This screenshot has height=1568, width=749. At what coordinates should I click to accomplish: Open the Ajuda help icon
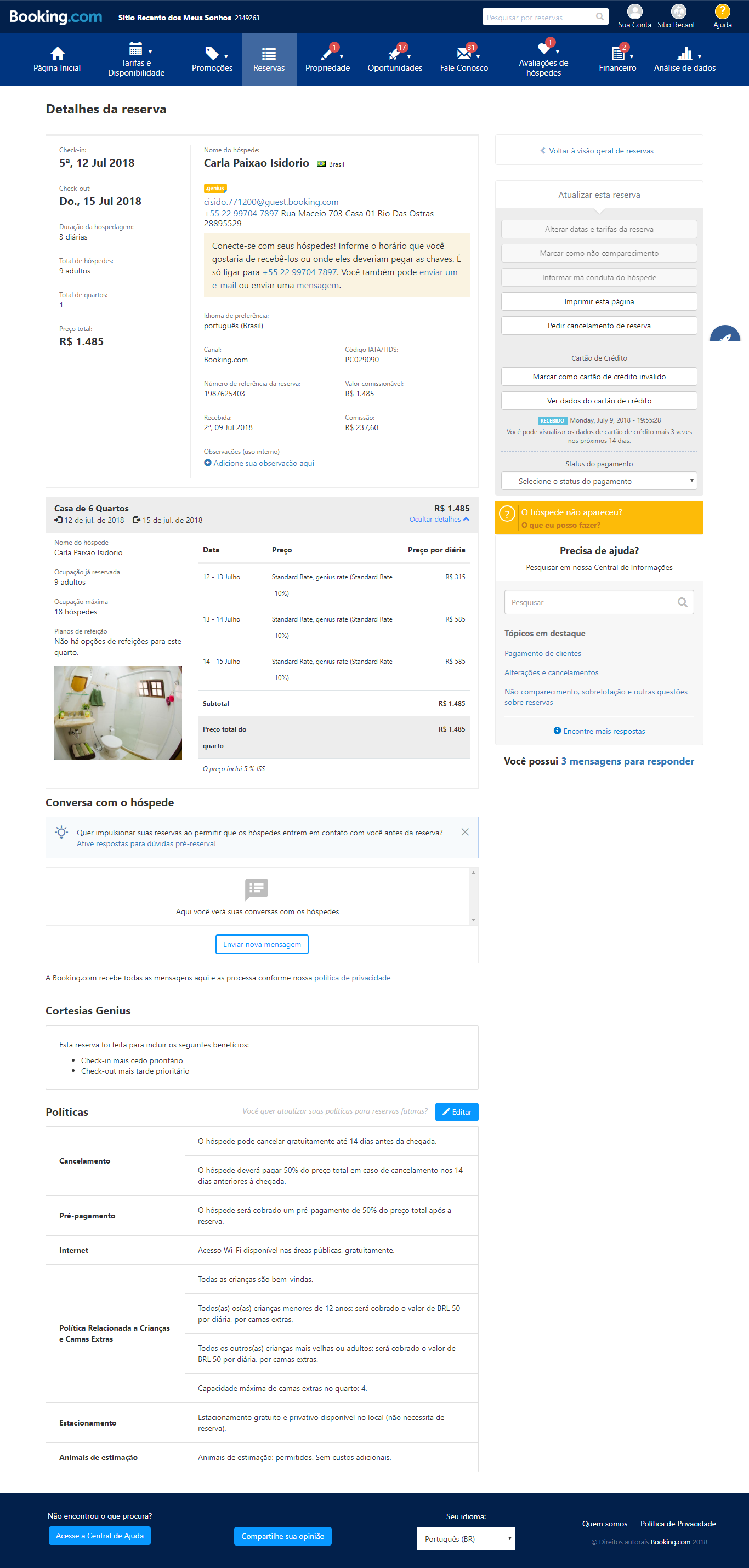(x=722, y=11)
